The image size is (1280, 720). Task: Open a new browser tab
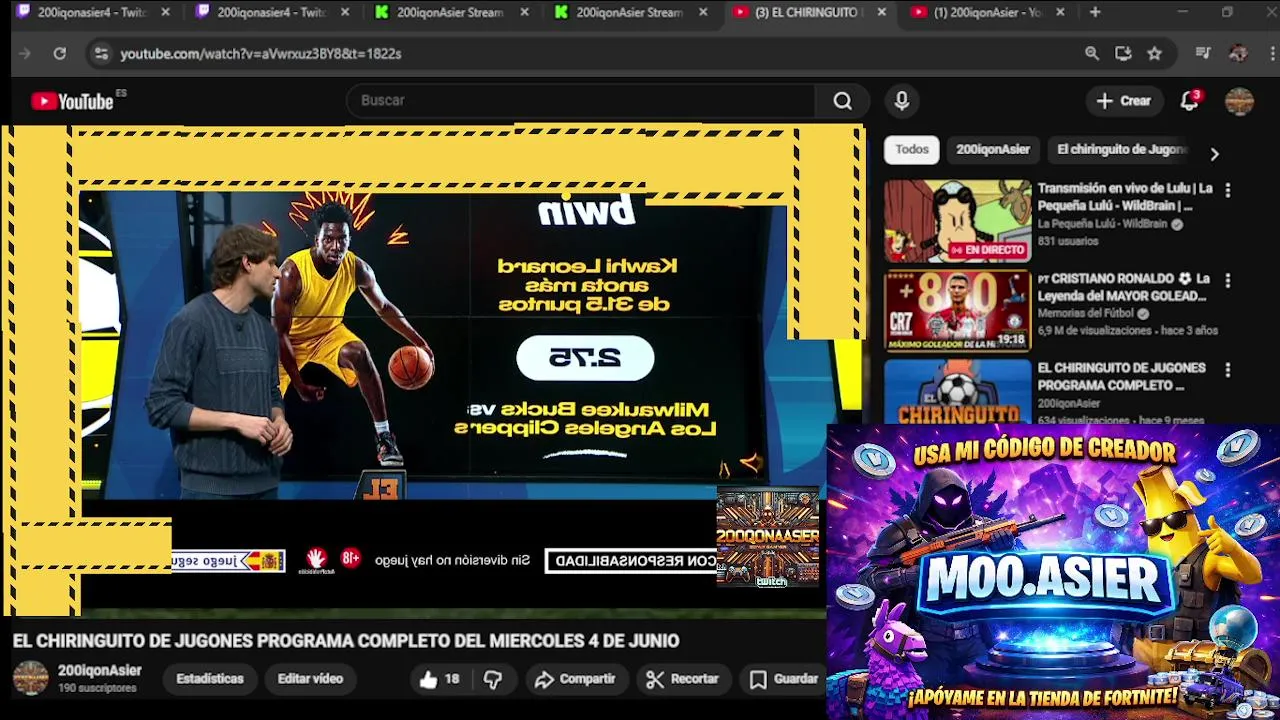(1095, 12)
